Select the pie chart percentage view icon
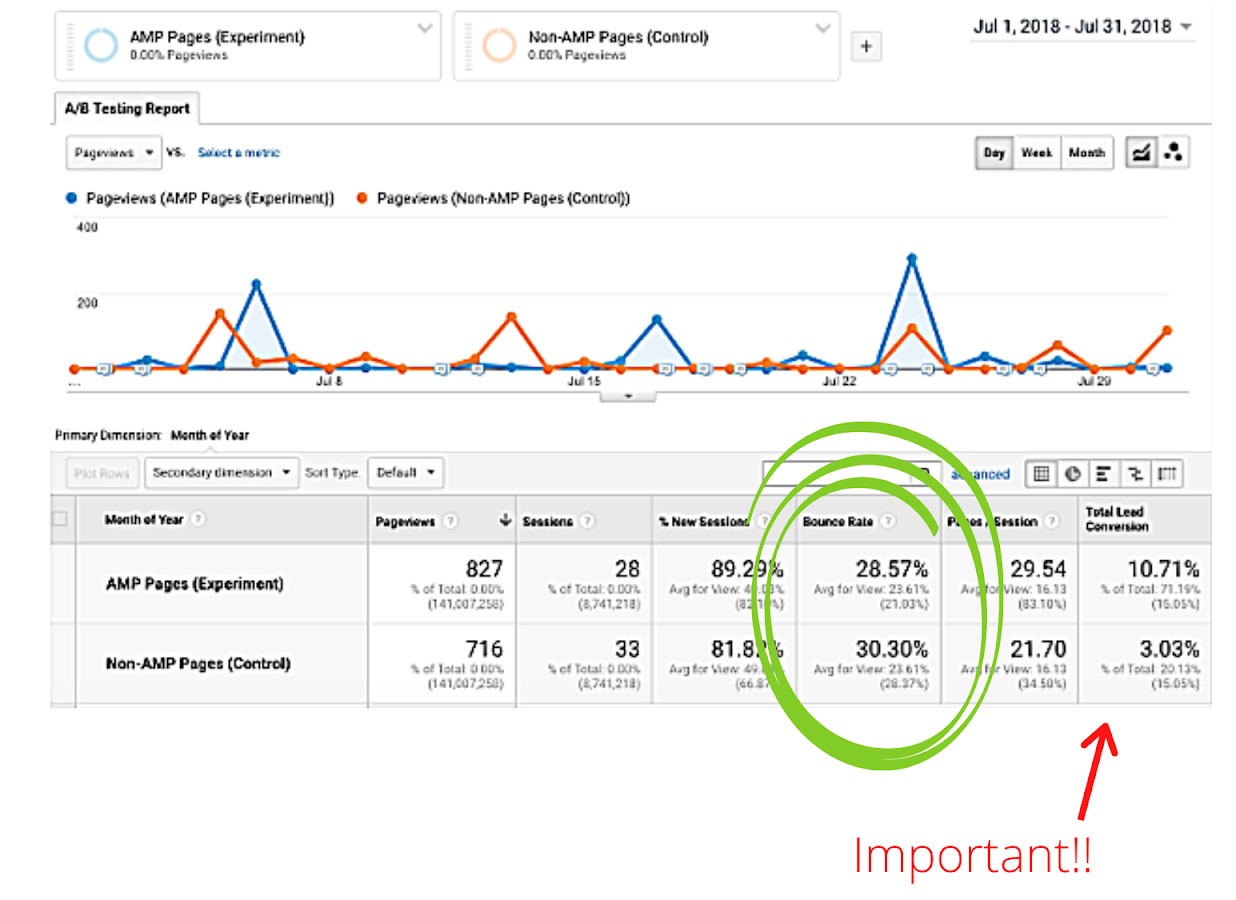 click(1073, 474)
